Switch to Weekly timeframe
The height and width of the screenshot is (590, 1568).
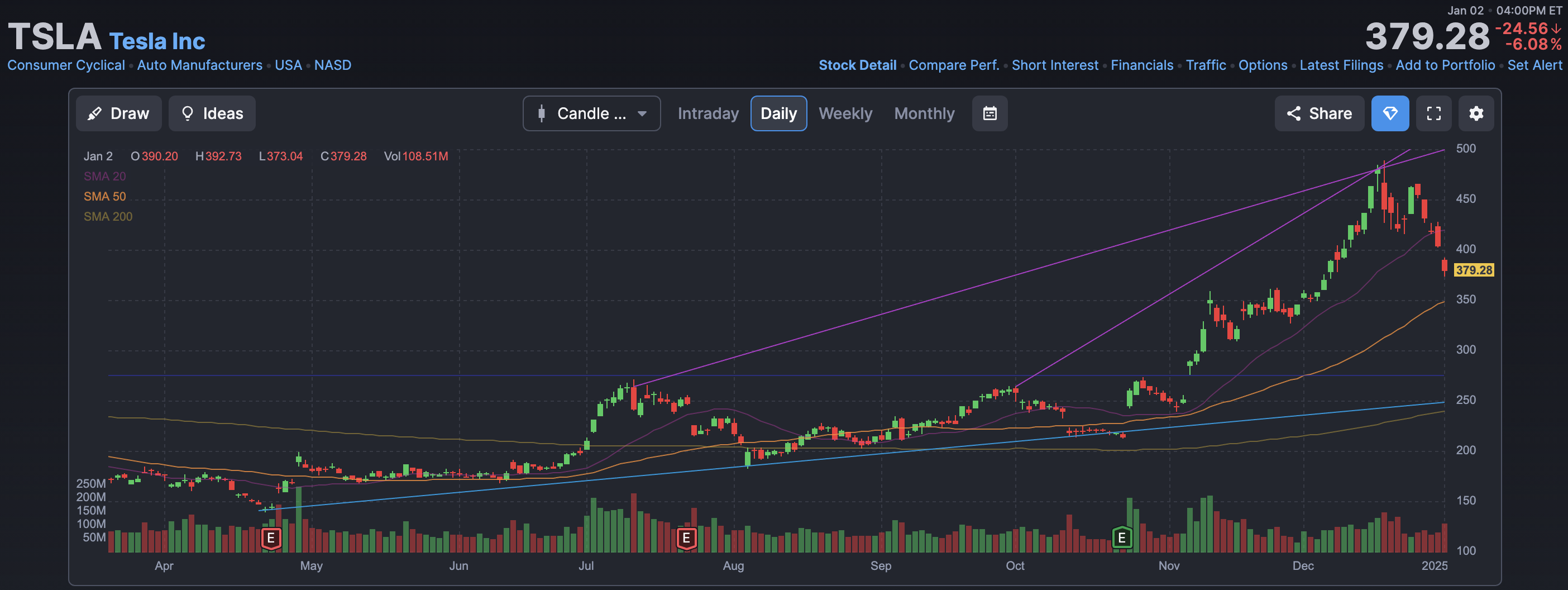(845, 113)
